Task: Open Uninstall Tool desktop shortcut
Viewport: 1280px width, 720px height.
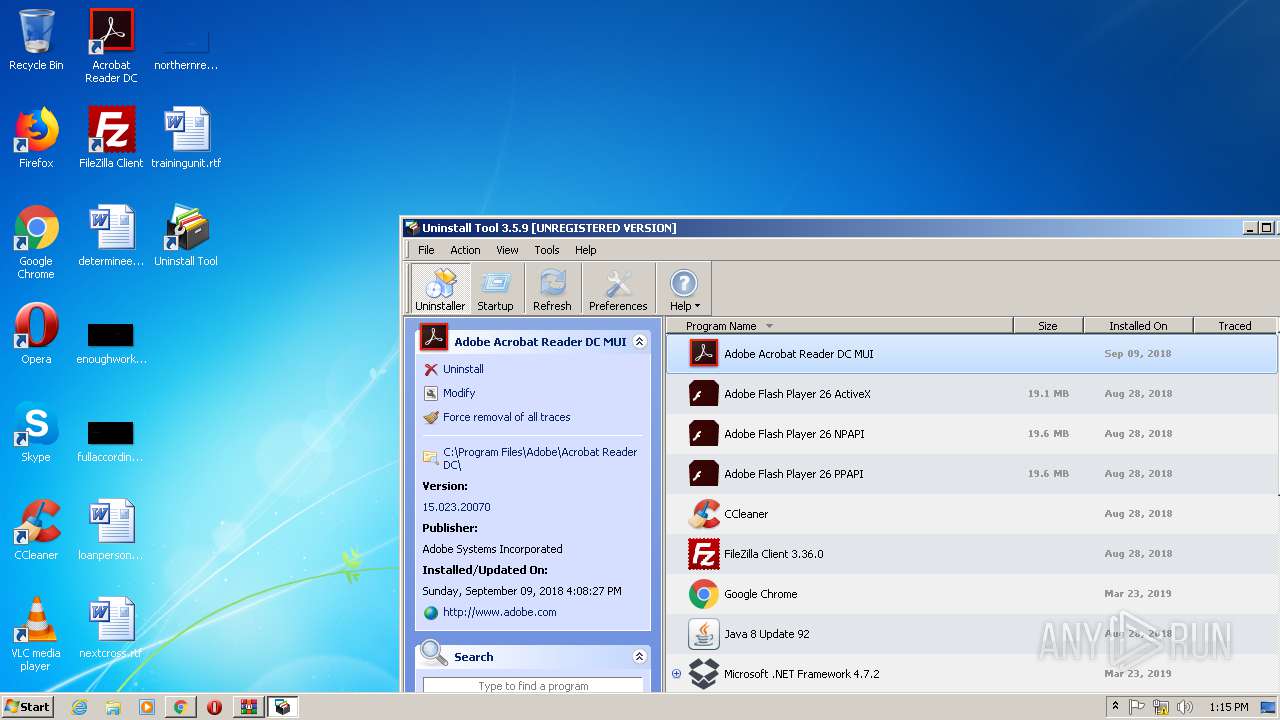Action: 186,236
